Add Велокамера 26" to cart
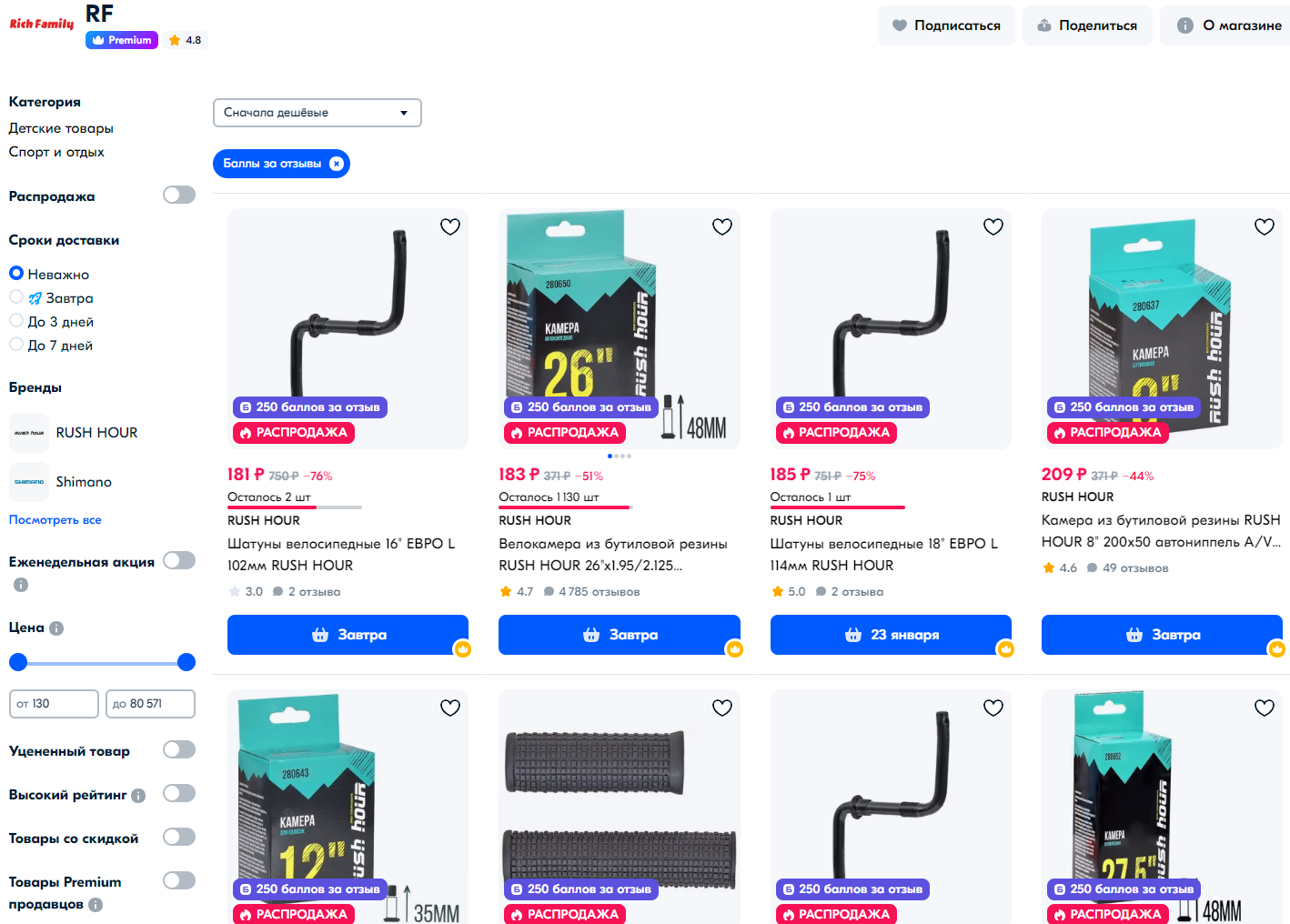 pyautogui.click(x=620, y=635)
